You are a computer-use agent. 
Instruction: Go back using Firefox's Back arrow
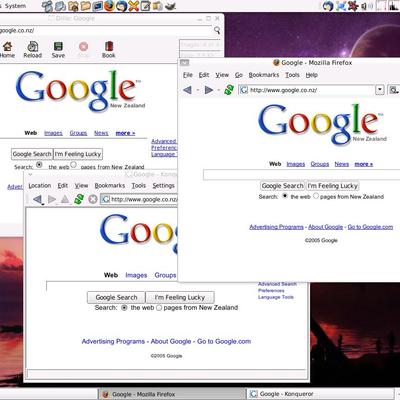(187, 90)
